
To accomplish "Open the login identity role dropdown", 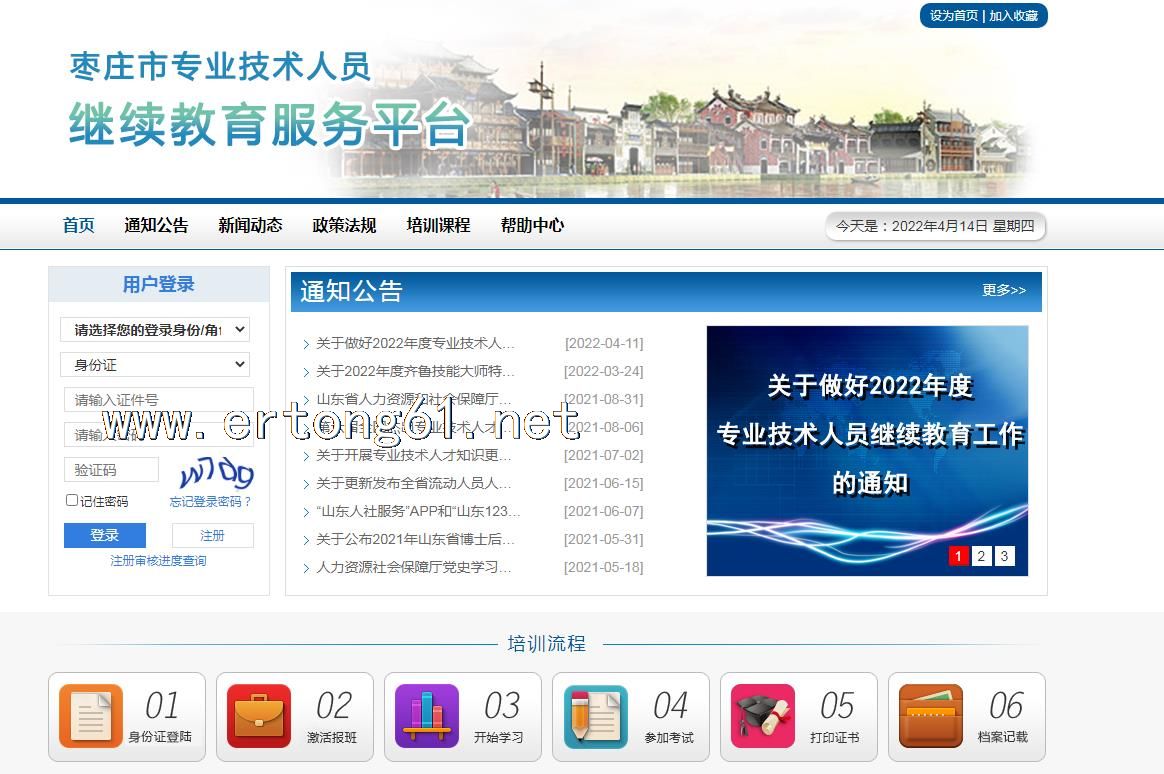I will coord(155,329).
